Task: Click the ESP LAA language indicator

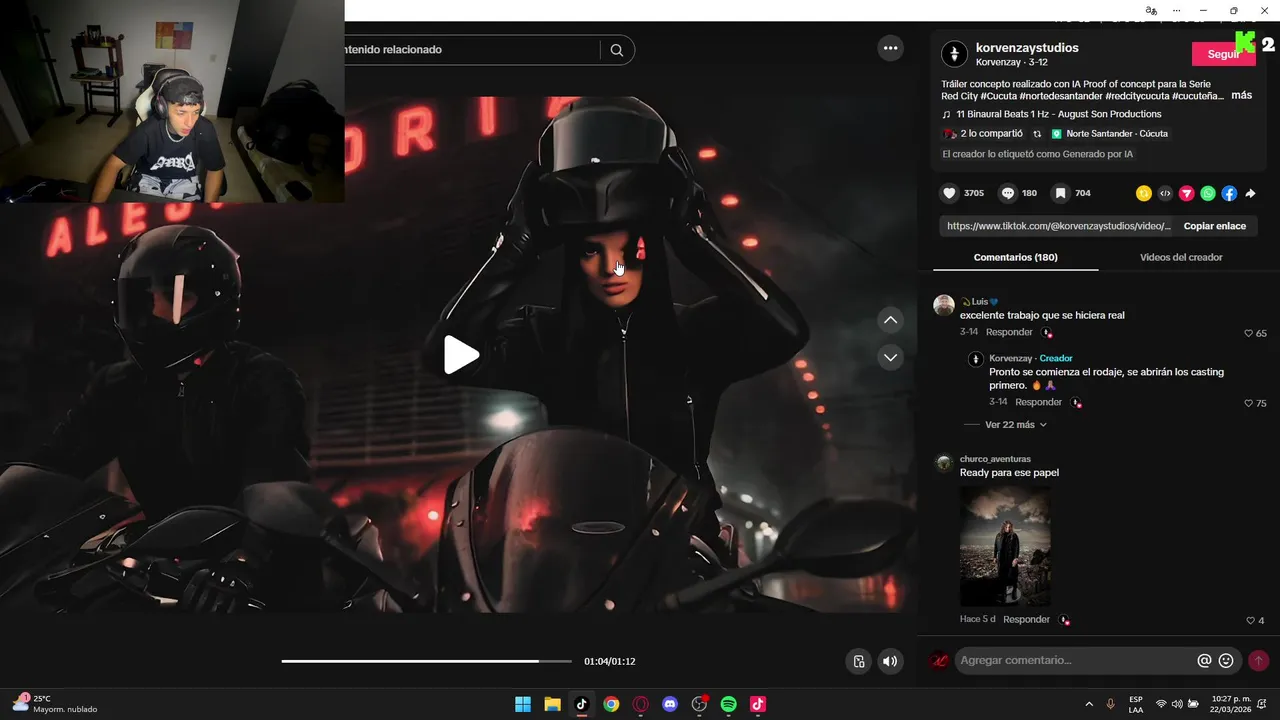Action: click(x=1136, y=704)
